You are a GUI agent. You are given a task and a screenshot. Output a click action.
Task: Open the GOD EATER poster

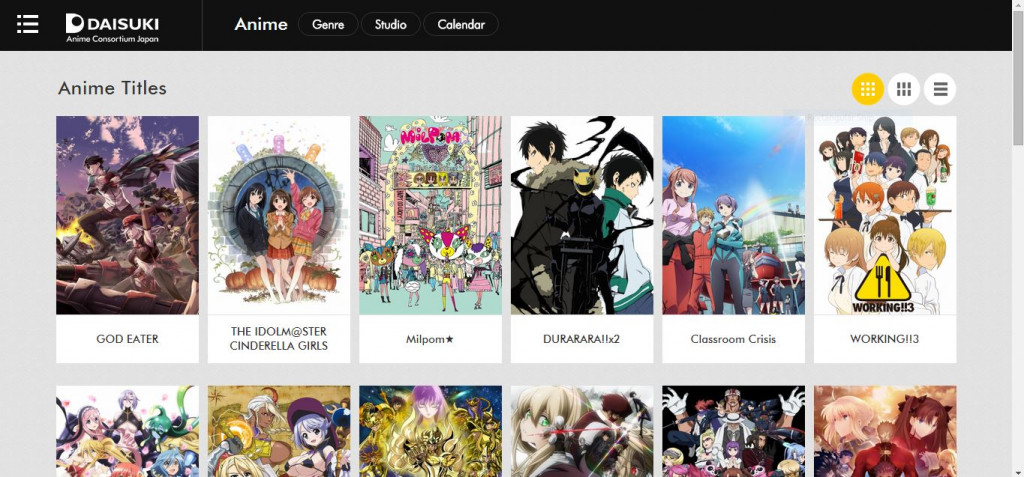(127, 215)
